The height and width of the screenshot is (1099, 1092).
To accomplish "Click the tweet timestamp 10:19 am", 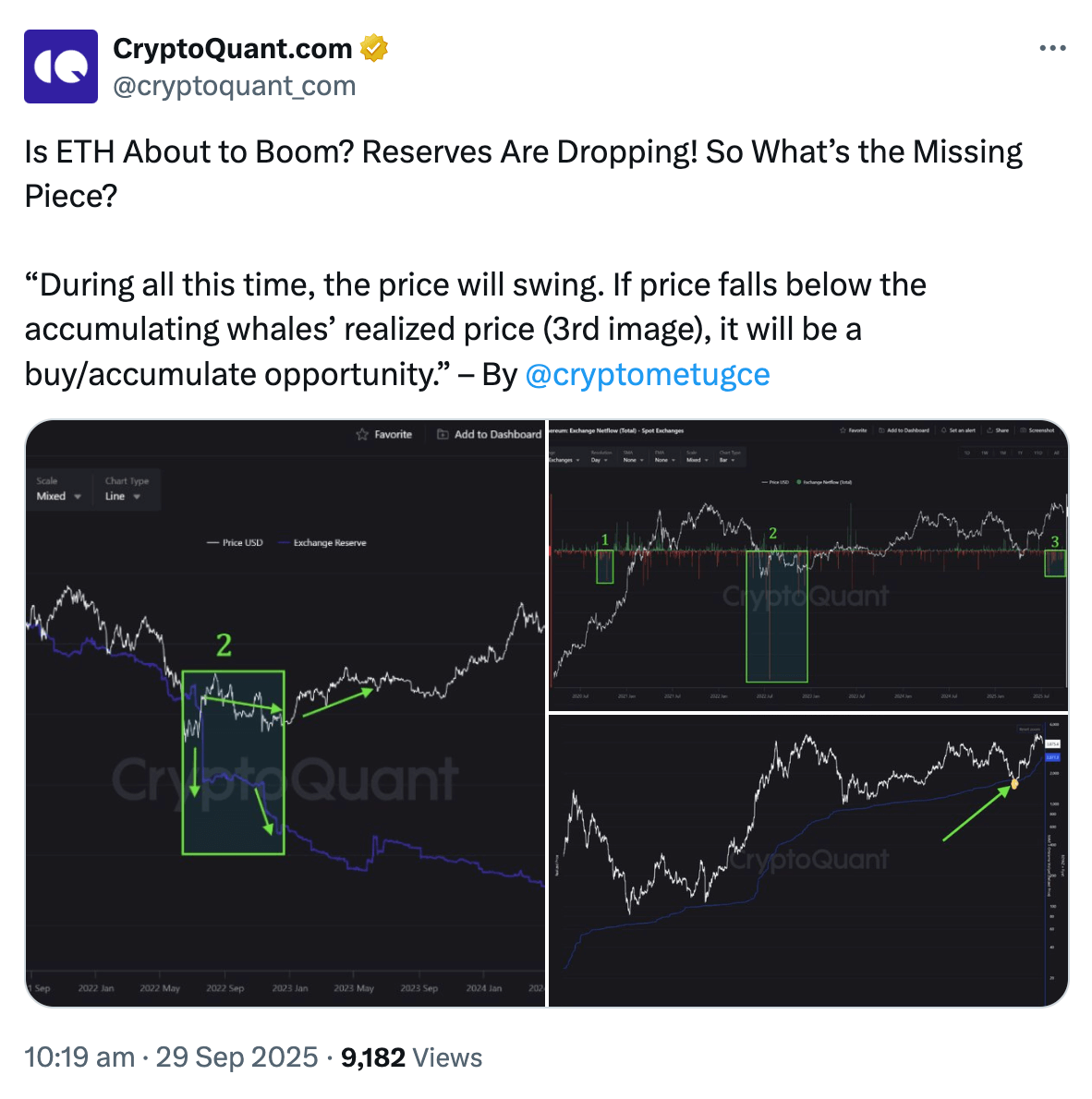I will pyautogui.click(x=79, y=1057).
